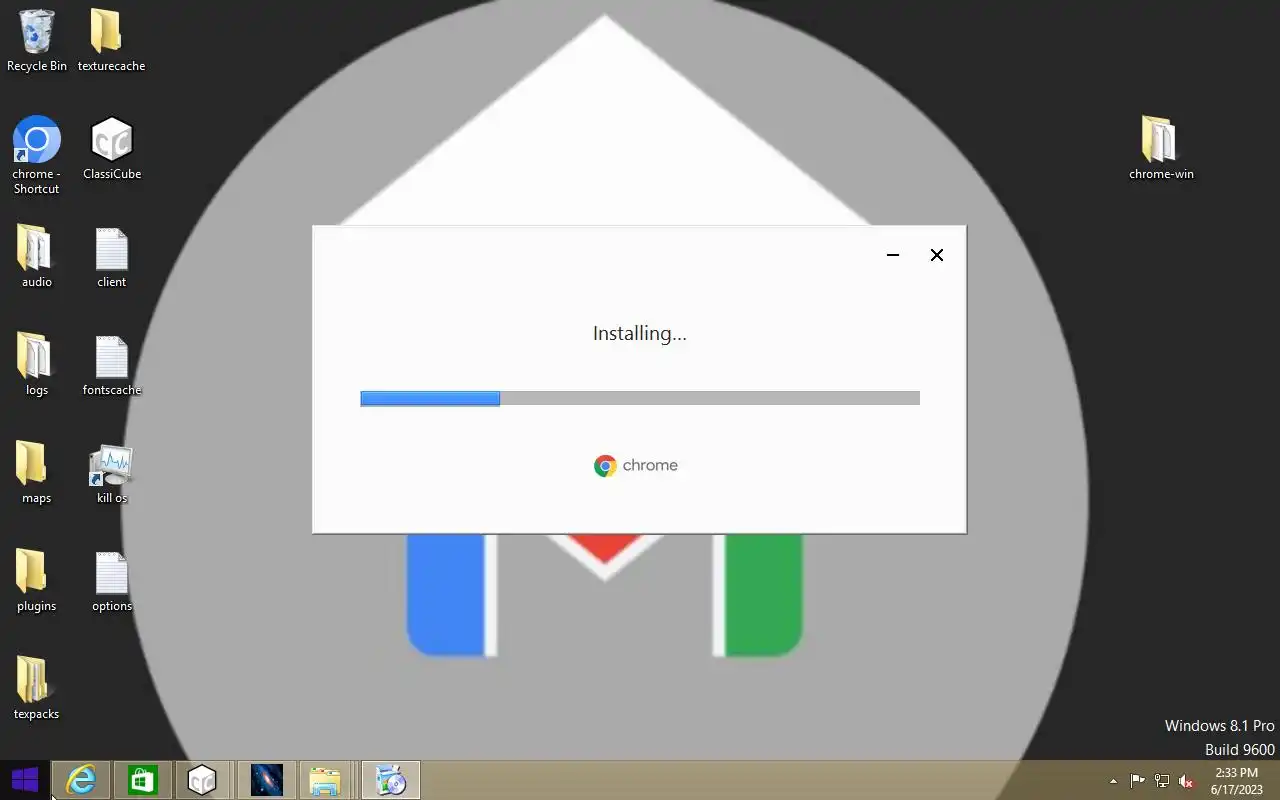The image size is (1280, 800).
Task: Select the fontscache file icon
Action: (x=111, y=365)
